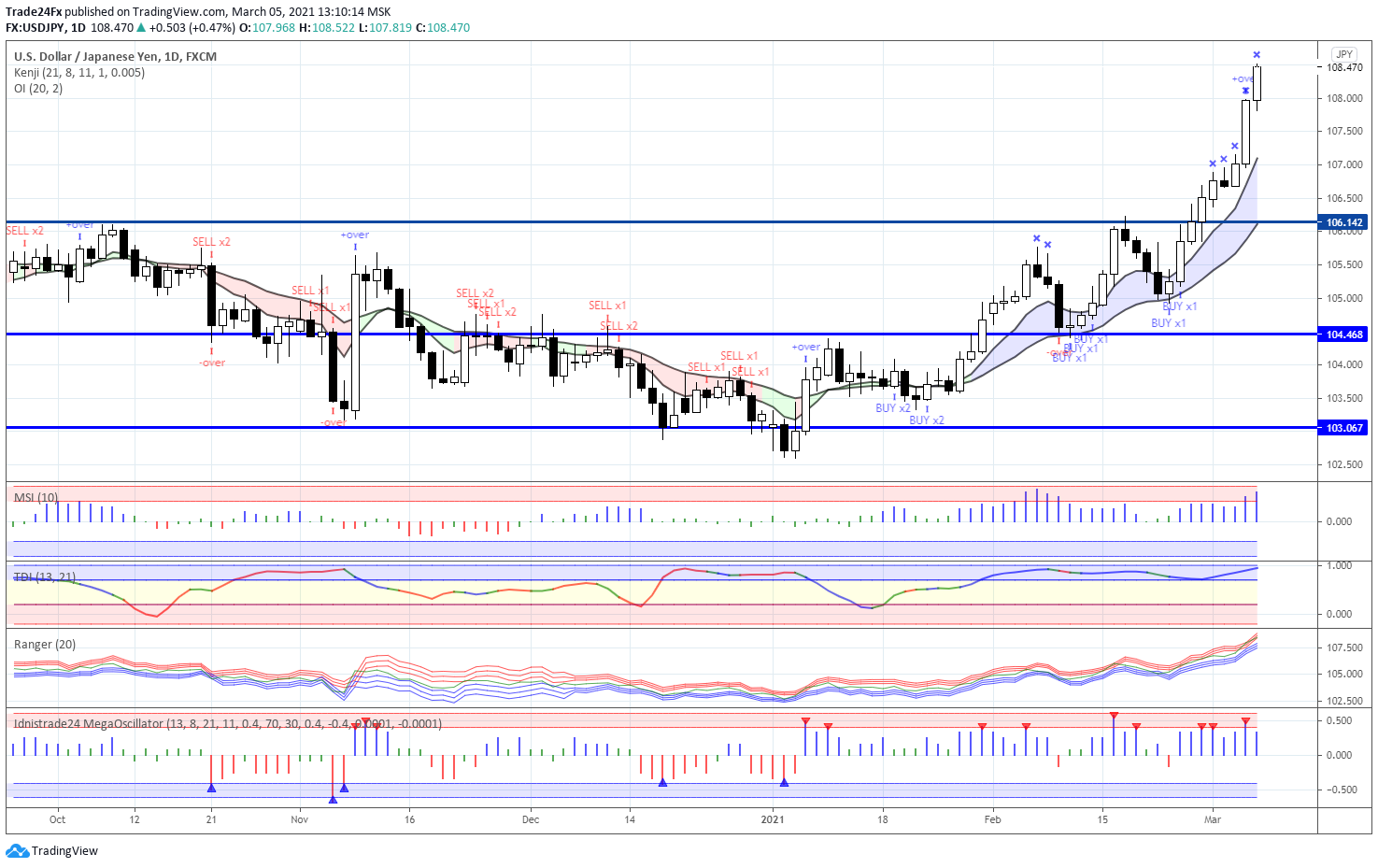This screenshot has height=868, width=1378.
Task: Click the 102.500 main chart price label
Action: [x=1344, y=464]
